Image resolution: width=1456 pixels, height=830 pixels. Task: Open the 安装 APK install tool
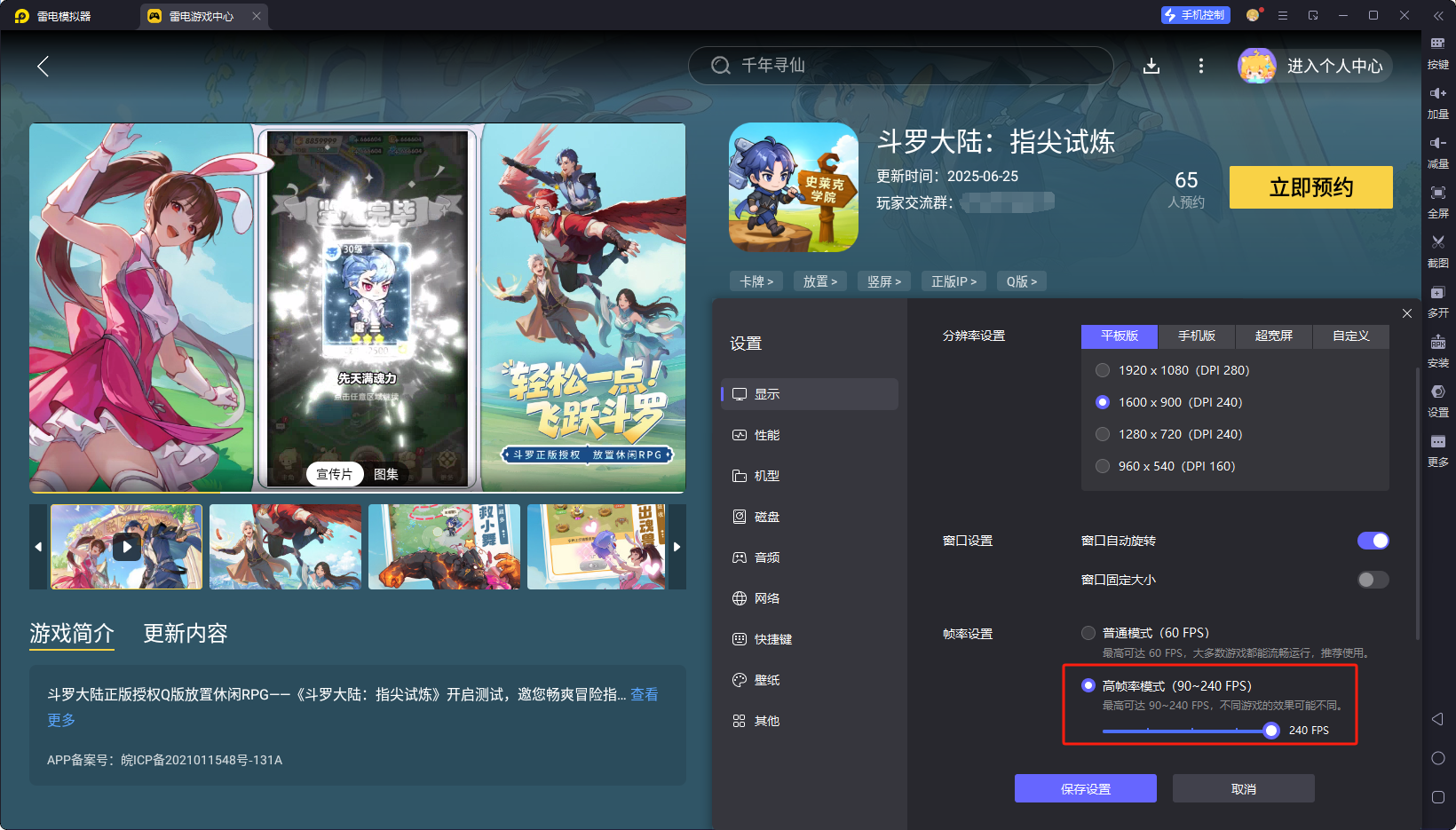pyautogui.click(x=1437, y=351)
